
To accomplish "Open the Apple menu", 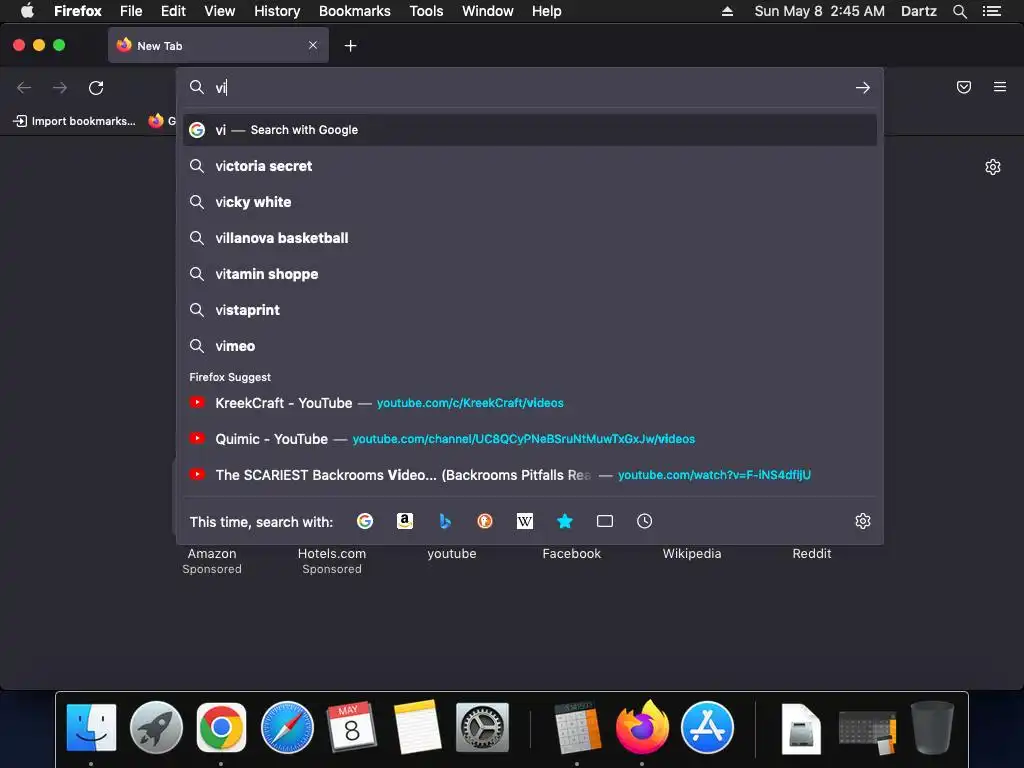I will [x=27, y=11].
